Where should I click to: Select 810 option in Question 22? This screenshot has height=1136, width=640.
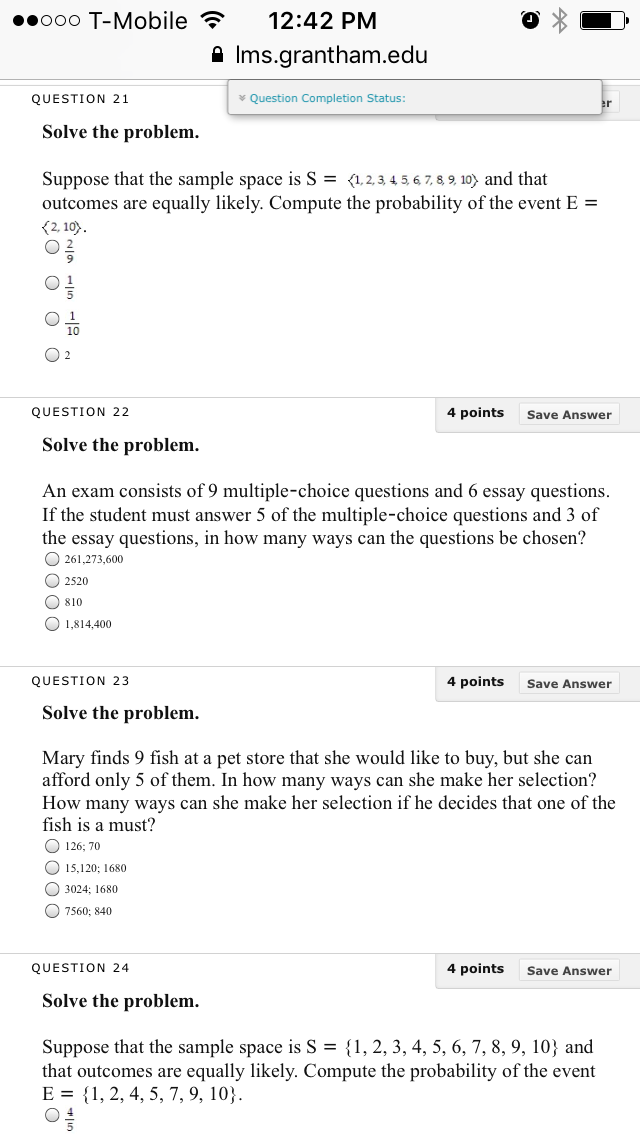point(51,602)
